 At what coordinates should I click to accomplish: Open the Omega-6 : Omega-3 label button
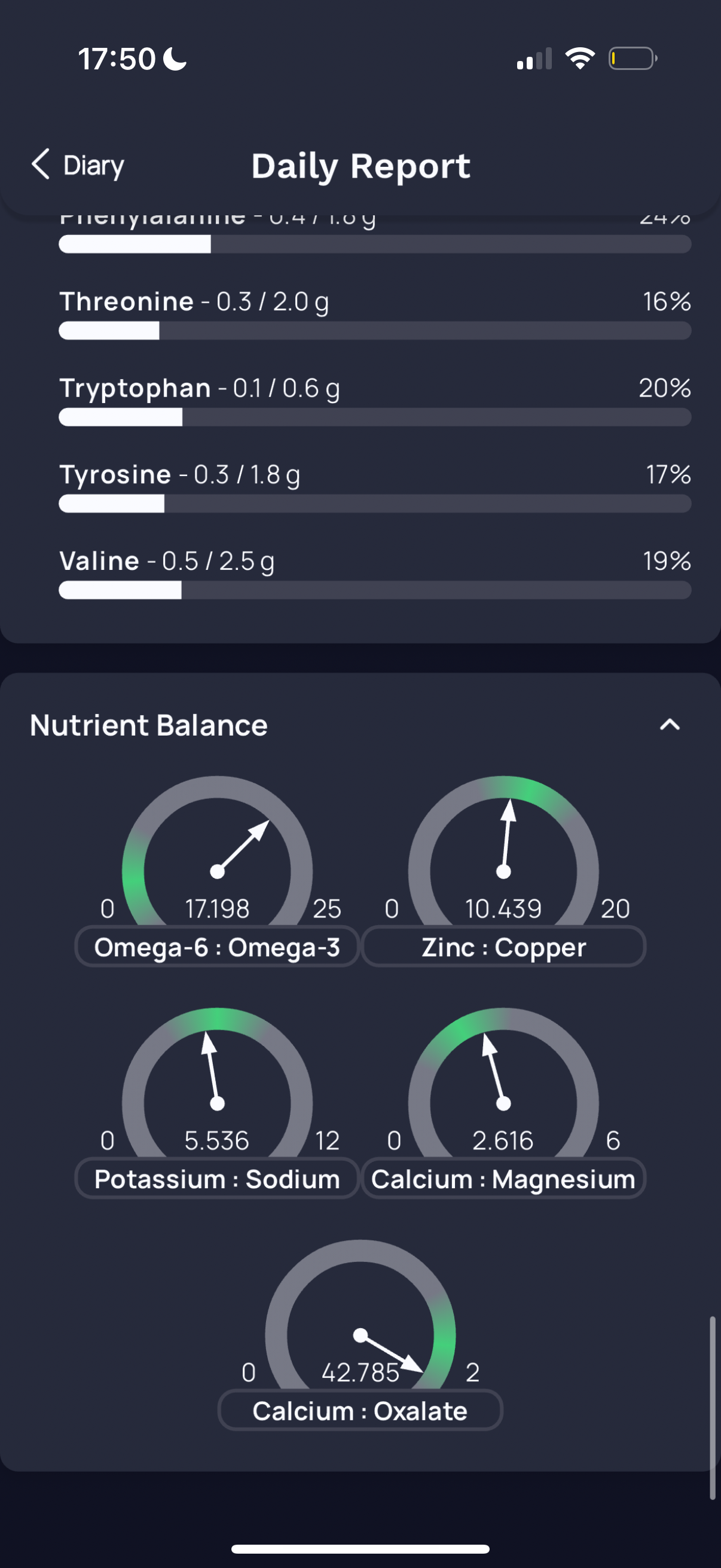pyautogui.click(x=217, y=947)
